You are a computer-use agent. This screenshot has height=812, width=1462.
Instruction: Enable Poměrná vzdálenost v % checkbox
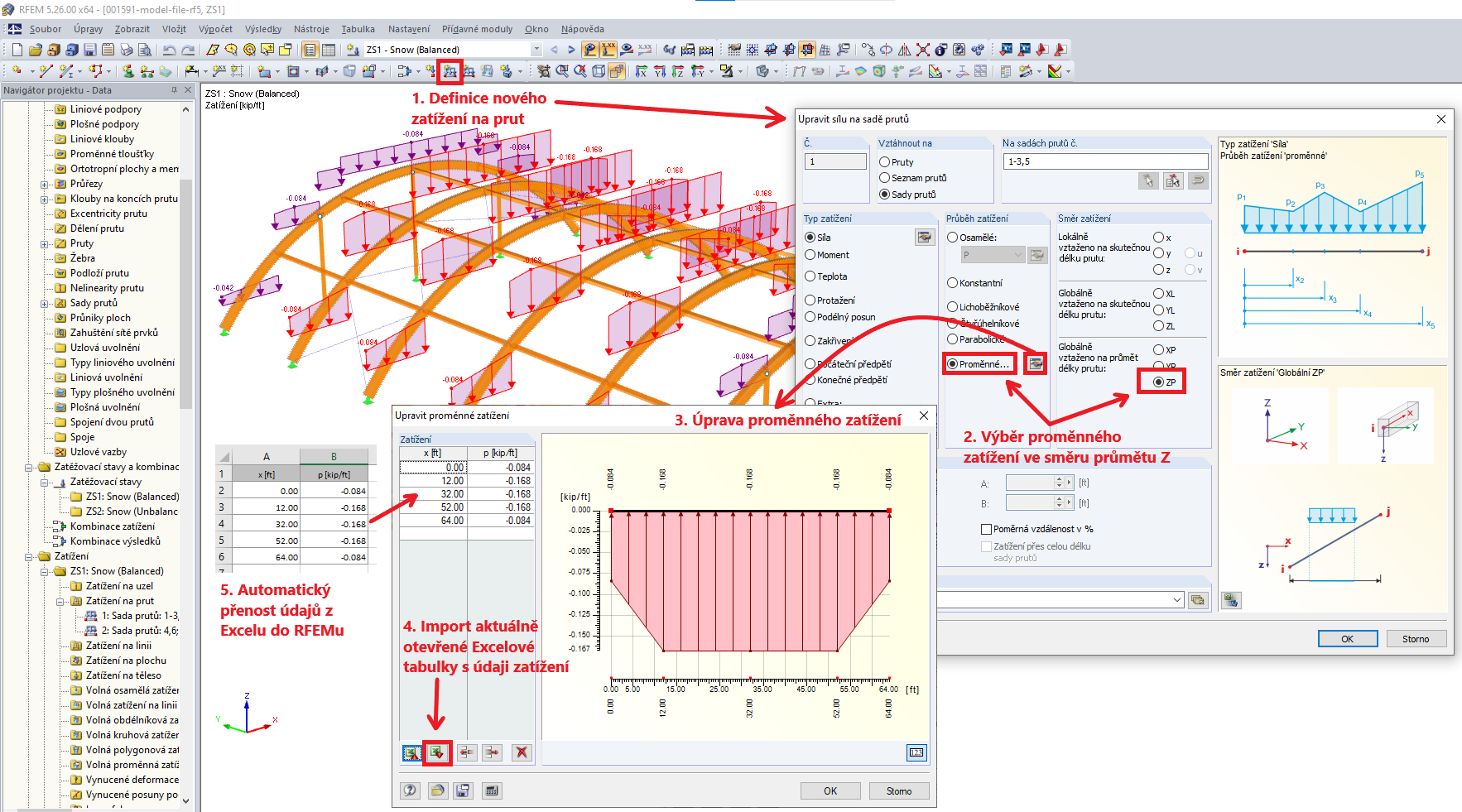[x=986, y=529]
